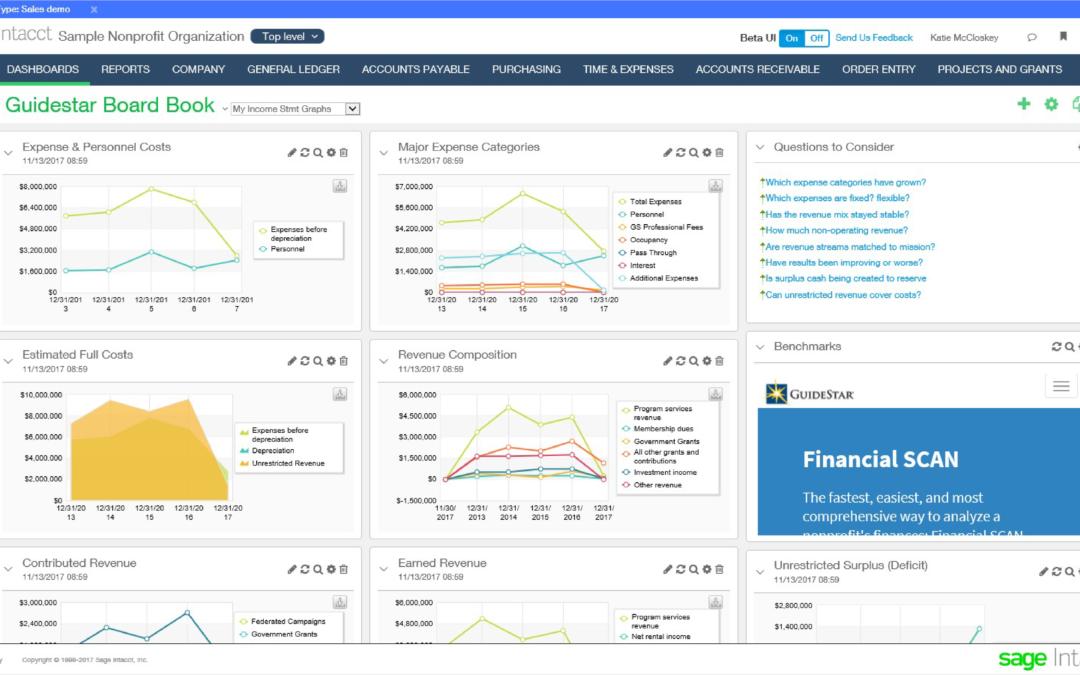
Task: Collapse the Benchmarks panel
Action: pos(761,346)
